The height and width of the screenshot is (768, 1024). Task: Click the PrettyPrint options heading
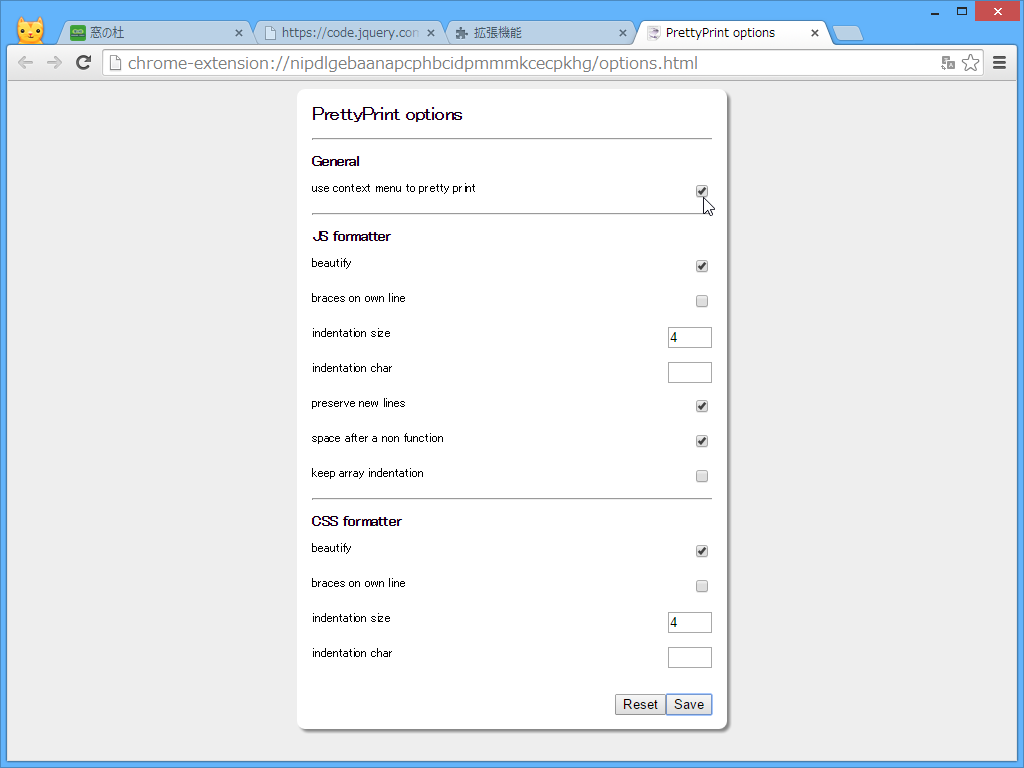point(387,114)
